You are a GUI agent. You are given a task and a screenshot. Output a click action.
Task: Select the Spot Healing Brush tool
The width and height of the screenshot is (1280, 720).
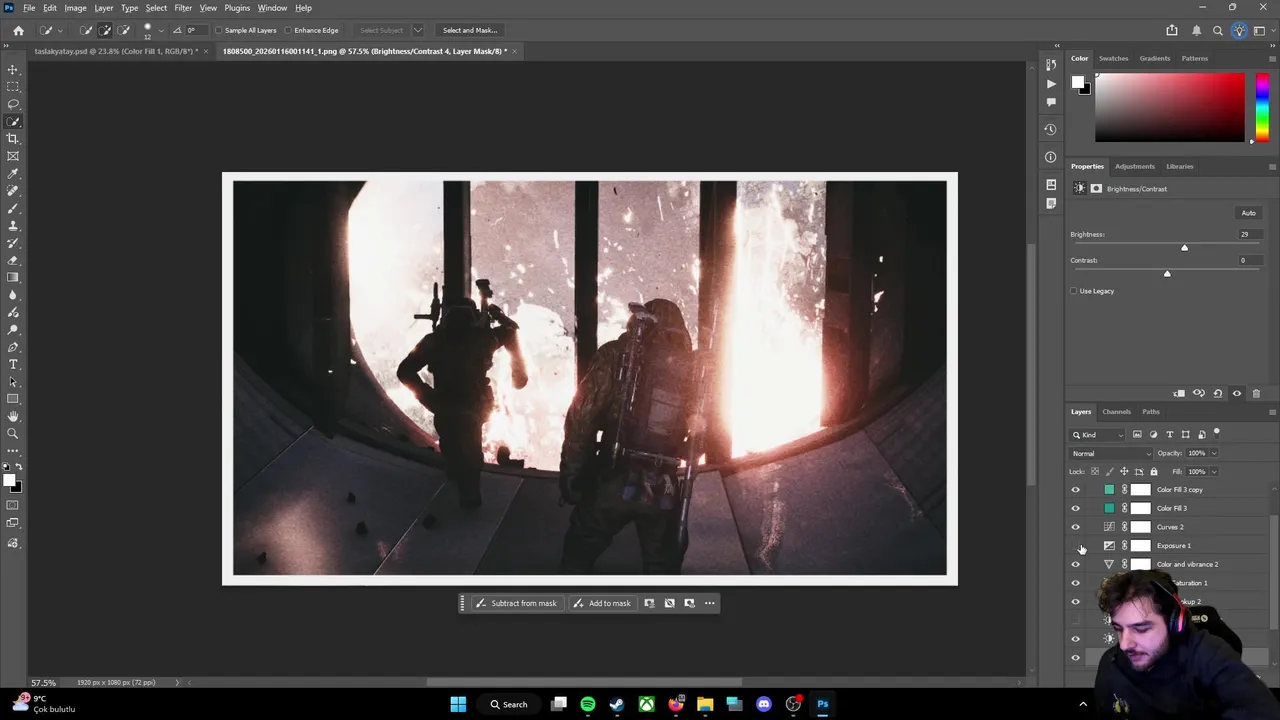pos(13,191)
